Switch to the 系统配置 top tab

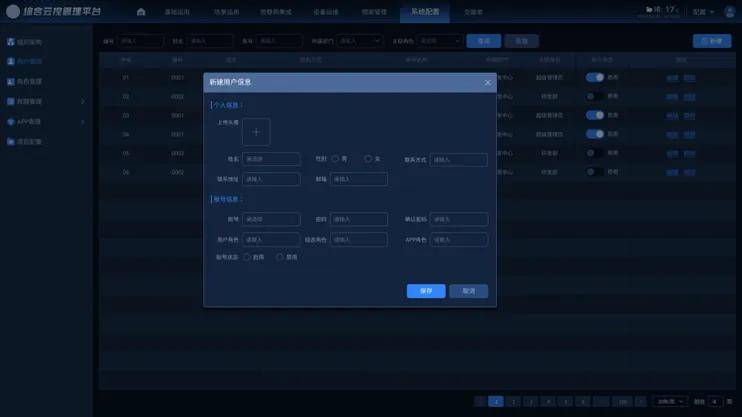tap(424, 12)
